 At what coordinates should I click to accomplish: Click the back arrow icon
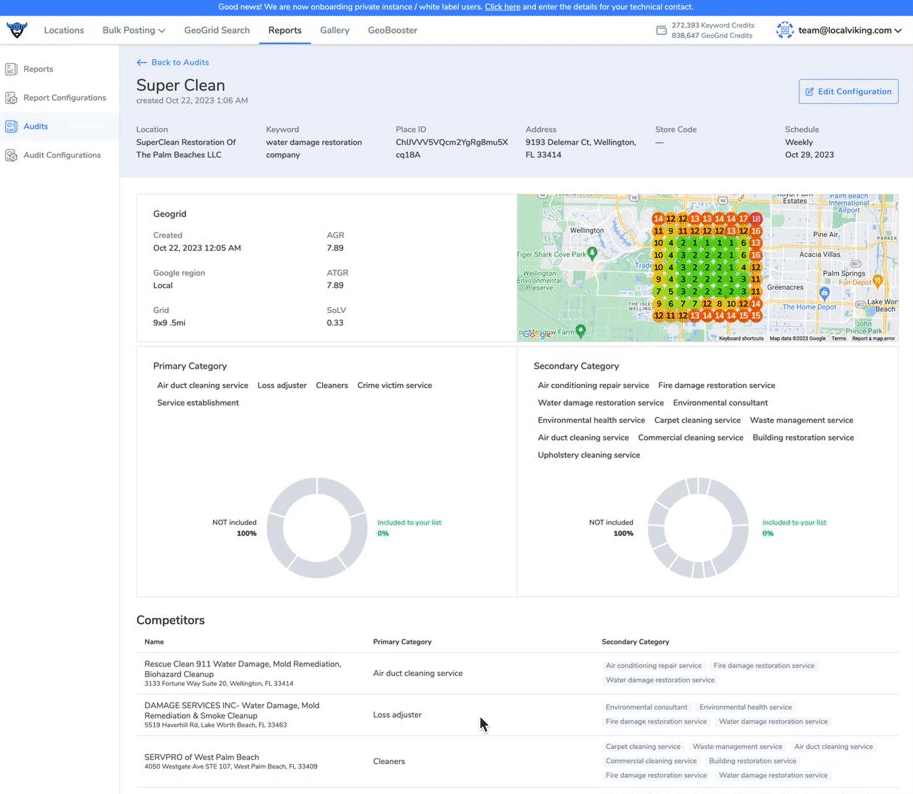click(x=141, y=62)
